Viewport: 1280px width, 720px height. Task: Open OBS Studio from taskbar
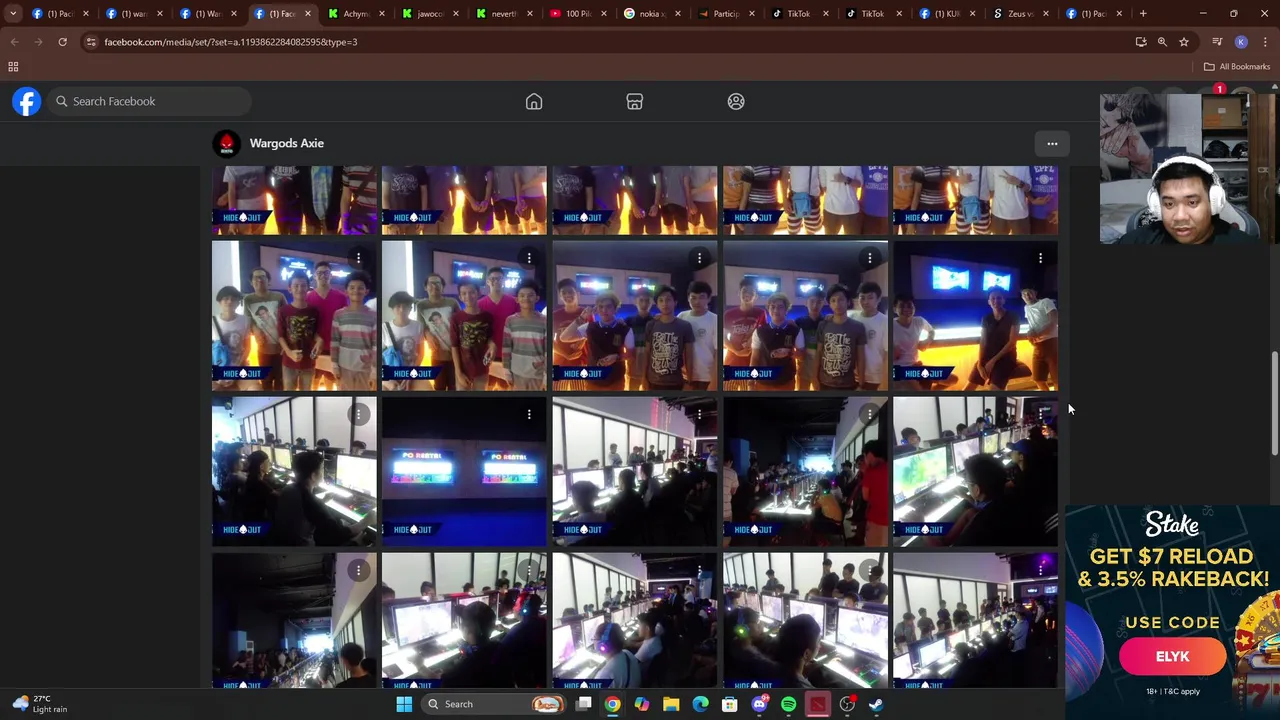847,704
